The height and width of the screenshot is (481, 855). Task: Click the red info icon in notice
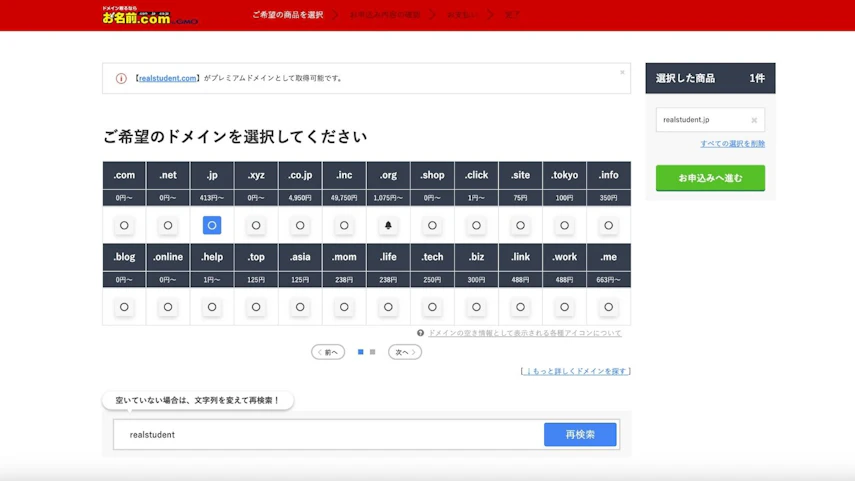121,79
